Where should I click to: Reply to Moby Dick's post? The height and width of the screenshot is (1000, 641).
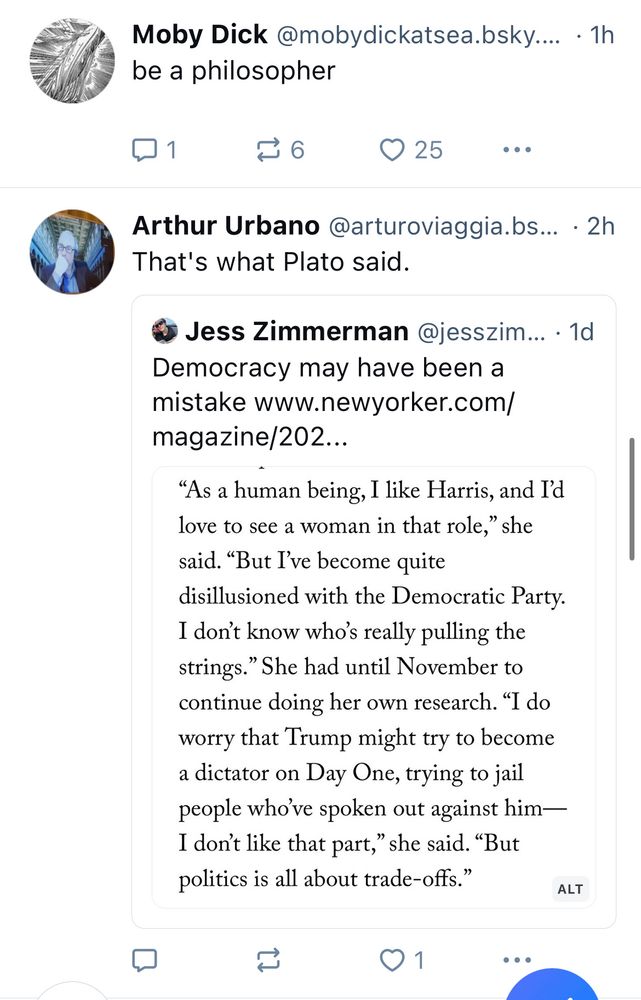[146, 150]
